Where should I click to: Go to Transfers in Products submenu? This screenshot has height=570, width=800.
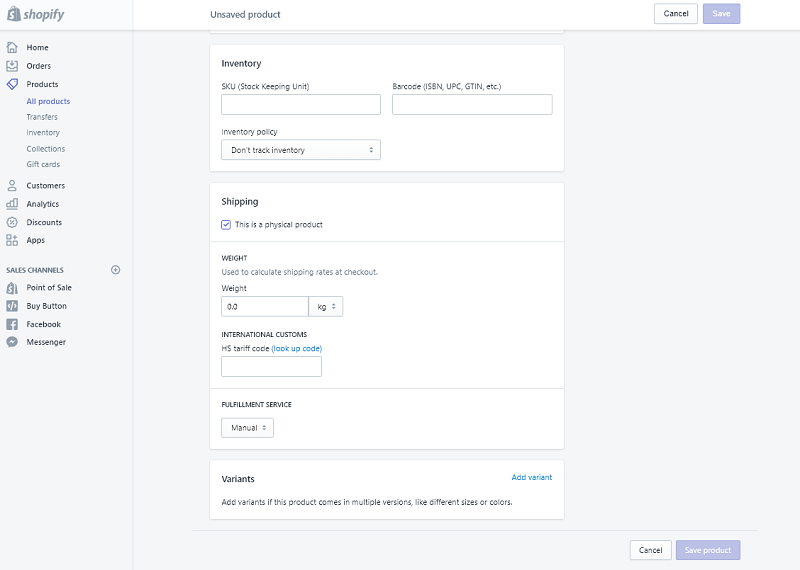click(x=42, y=117)
